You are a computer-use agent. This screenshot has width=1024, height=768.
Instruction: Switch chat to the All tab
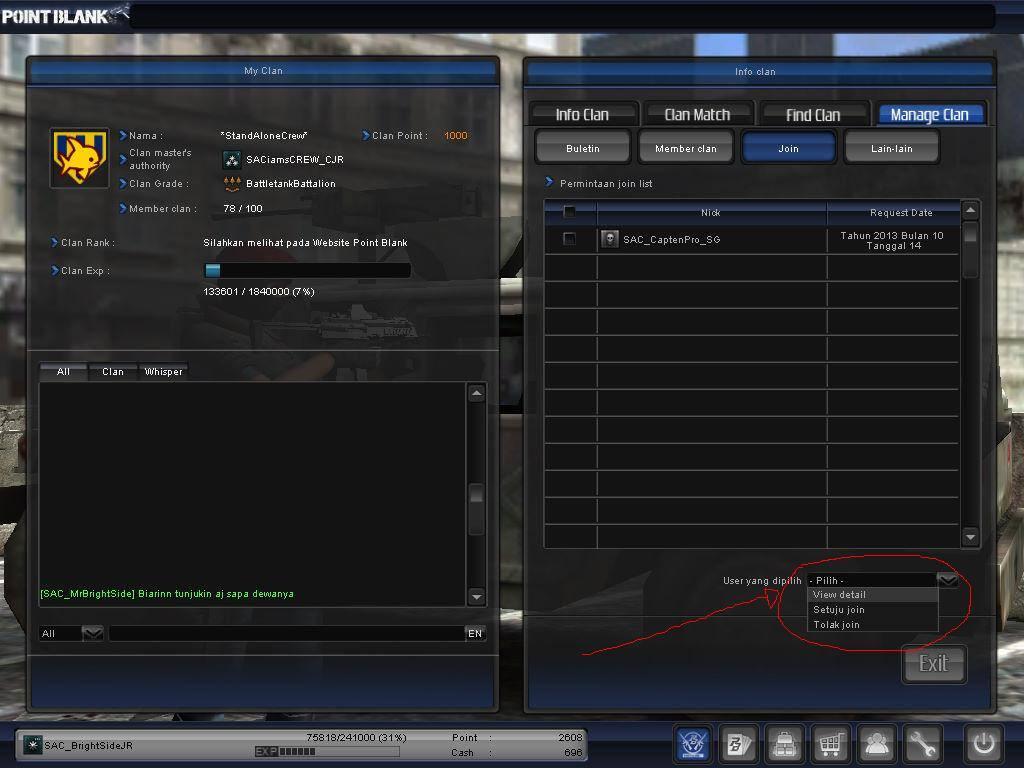tap(63, 372)
